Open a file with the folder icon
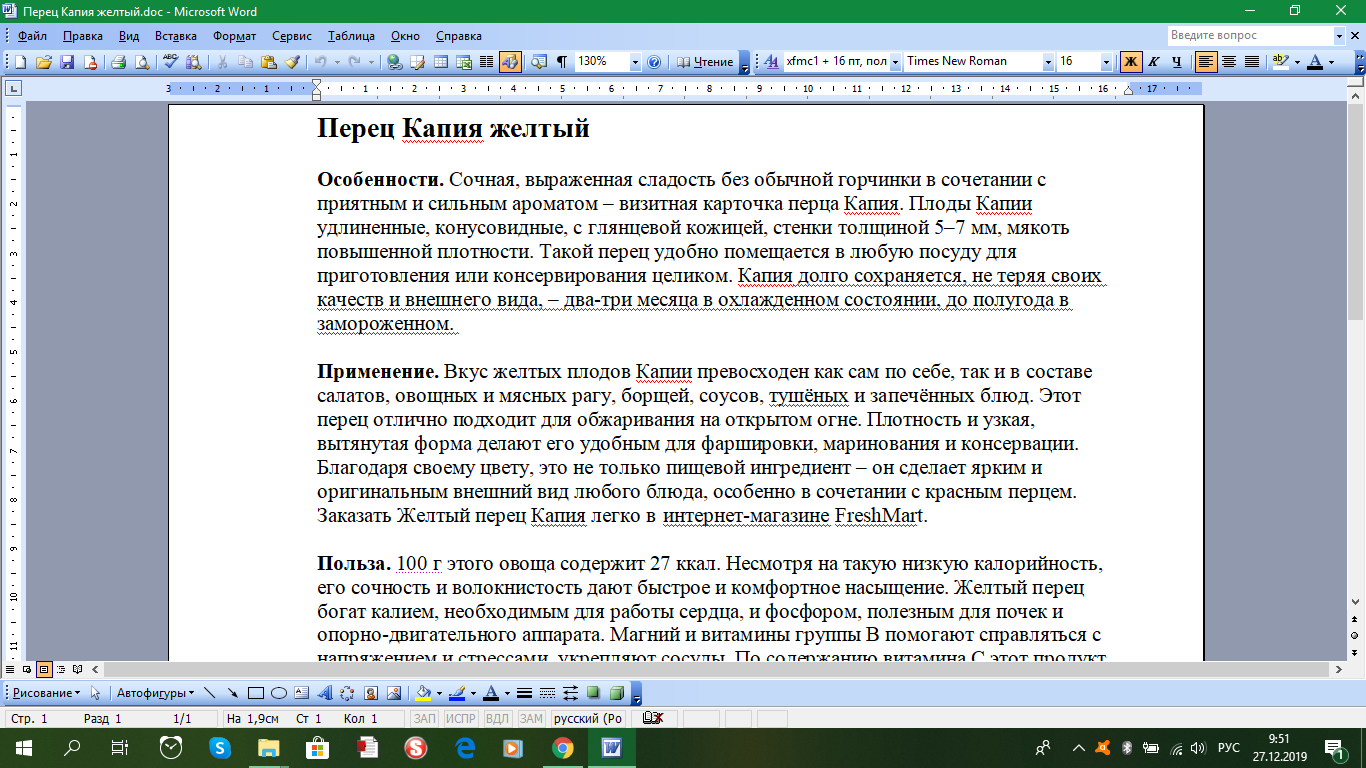This screenshot has width=1366, height=768. 44,61
